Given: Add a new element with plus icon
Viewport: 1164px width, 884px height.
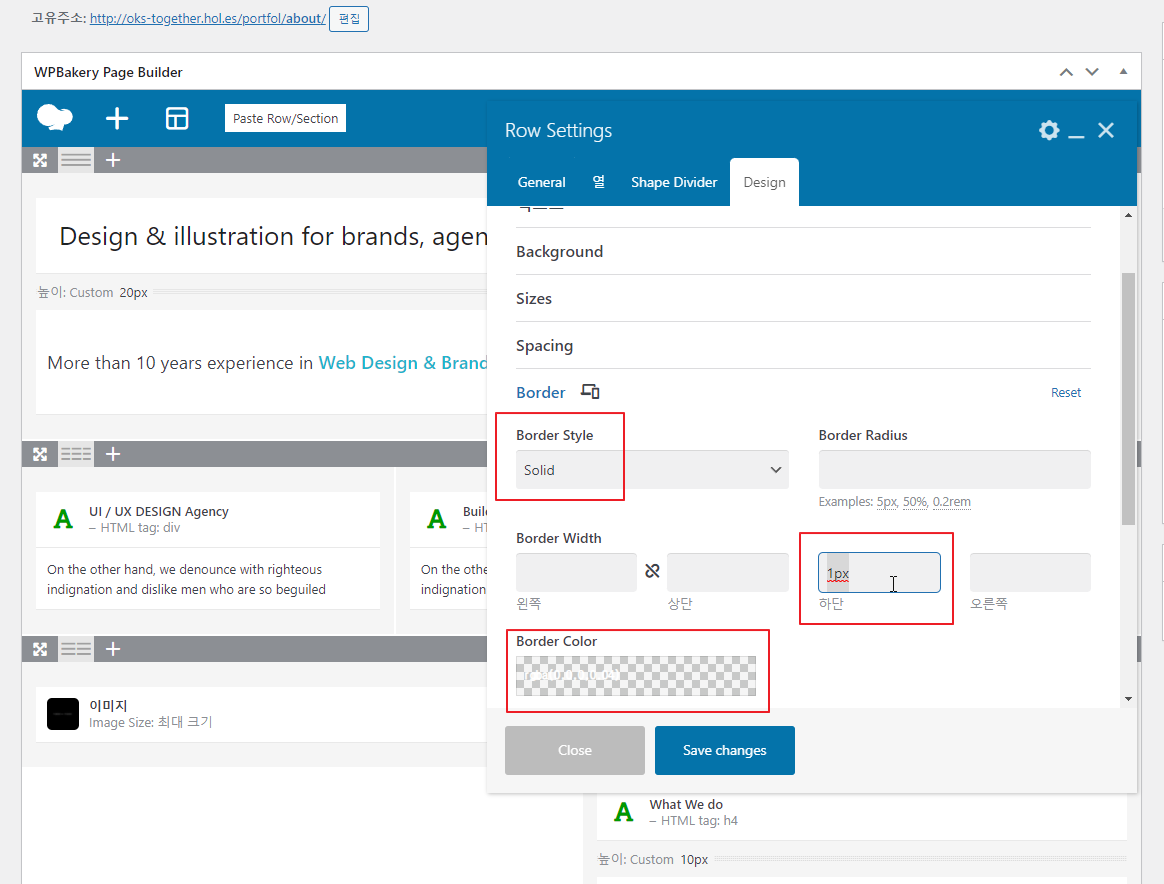Looking at the screenshot, I should click(x=117, y=118).
